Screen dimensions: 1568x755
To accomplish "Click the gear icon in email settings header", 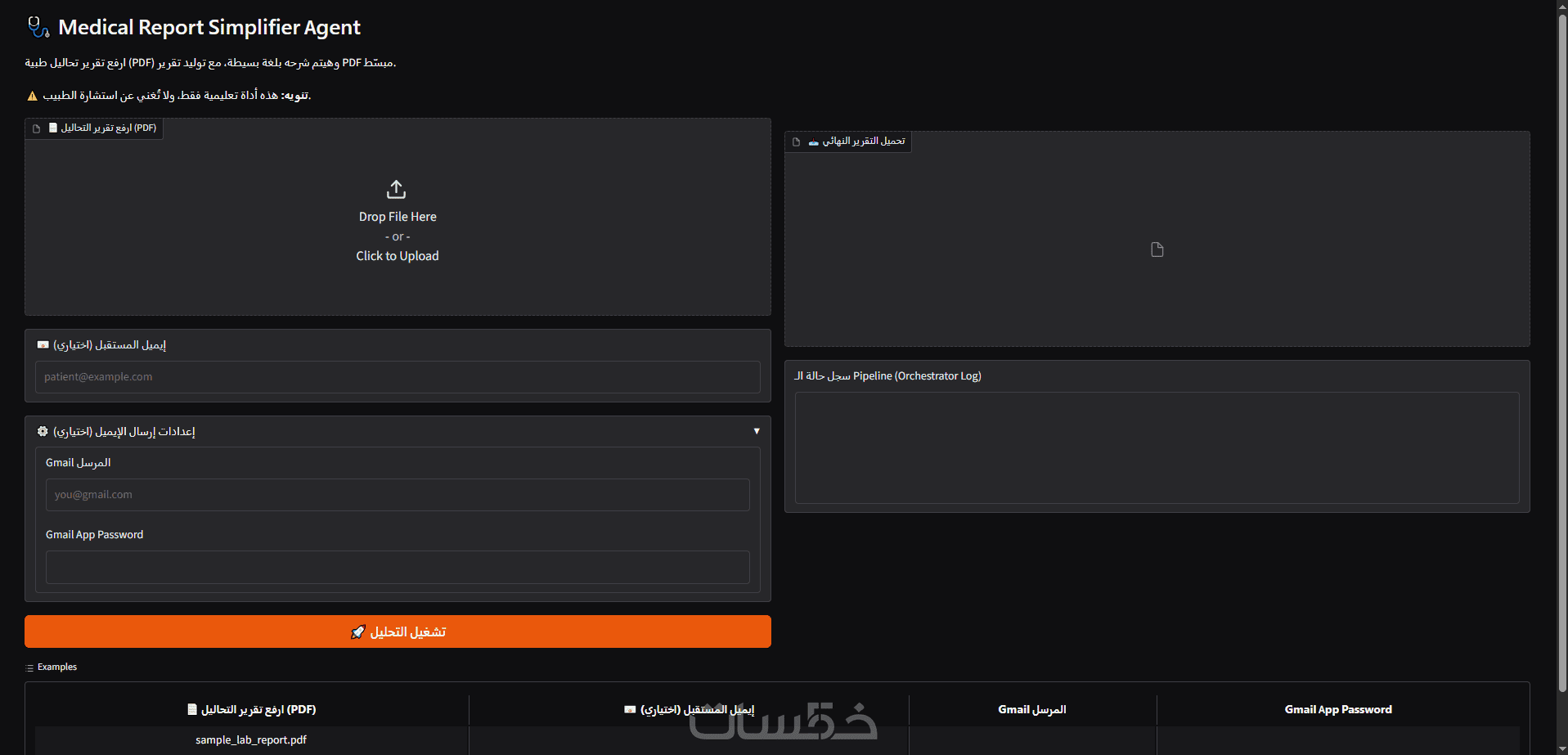I will [x=43, y=431].
